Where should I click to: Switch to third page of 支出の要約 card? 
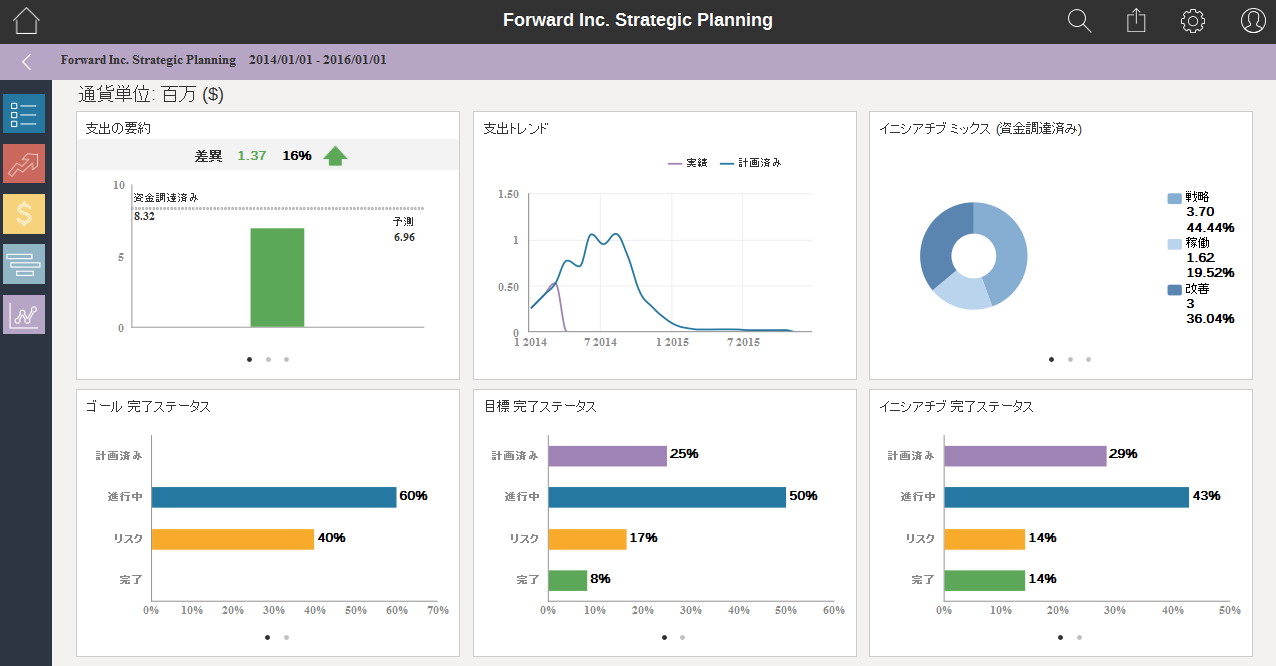click(x=286, y=359)
